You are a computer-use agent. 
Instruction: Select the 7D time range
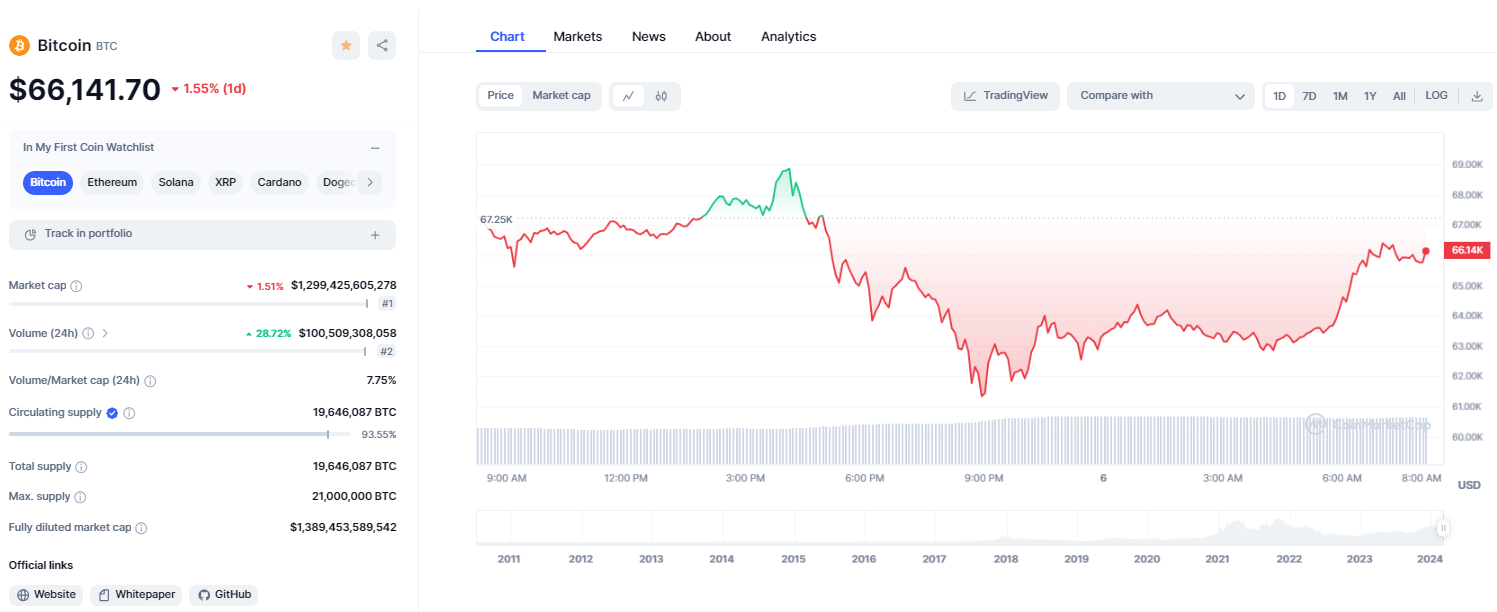(x=1309, y=96)
